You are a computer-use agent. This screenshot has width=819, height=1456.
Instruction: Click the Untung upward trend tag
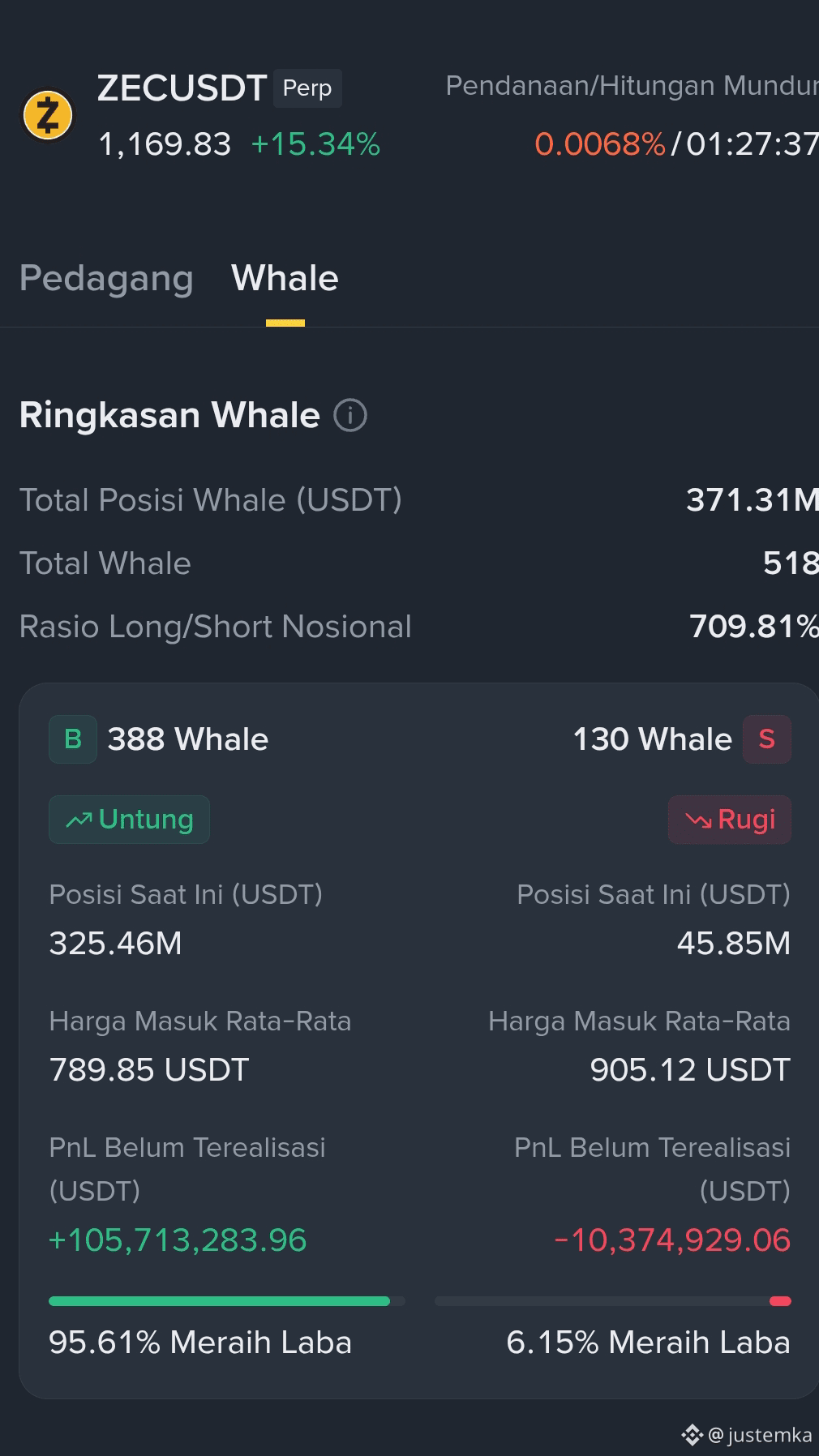click(x=129, y=820)
